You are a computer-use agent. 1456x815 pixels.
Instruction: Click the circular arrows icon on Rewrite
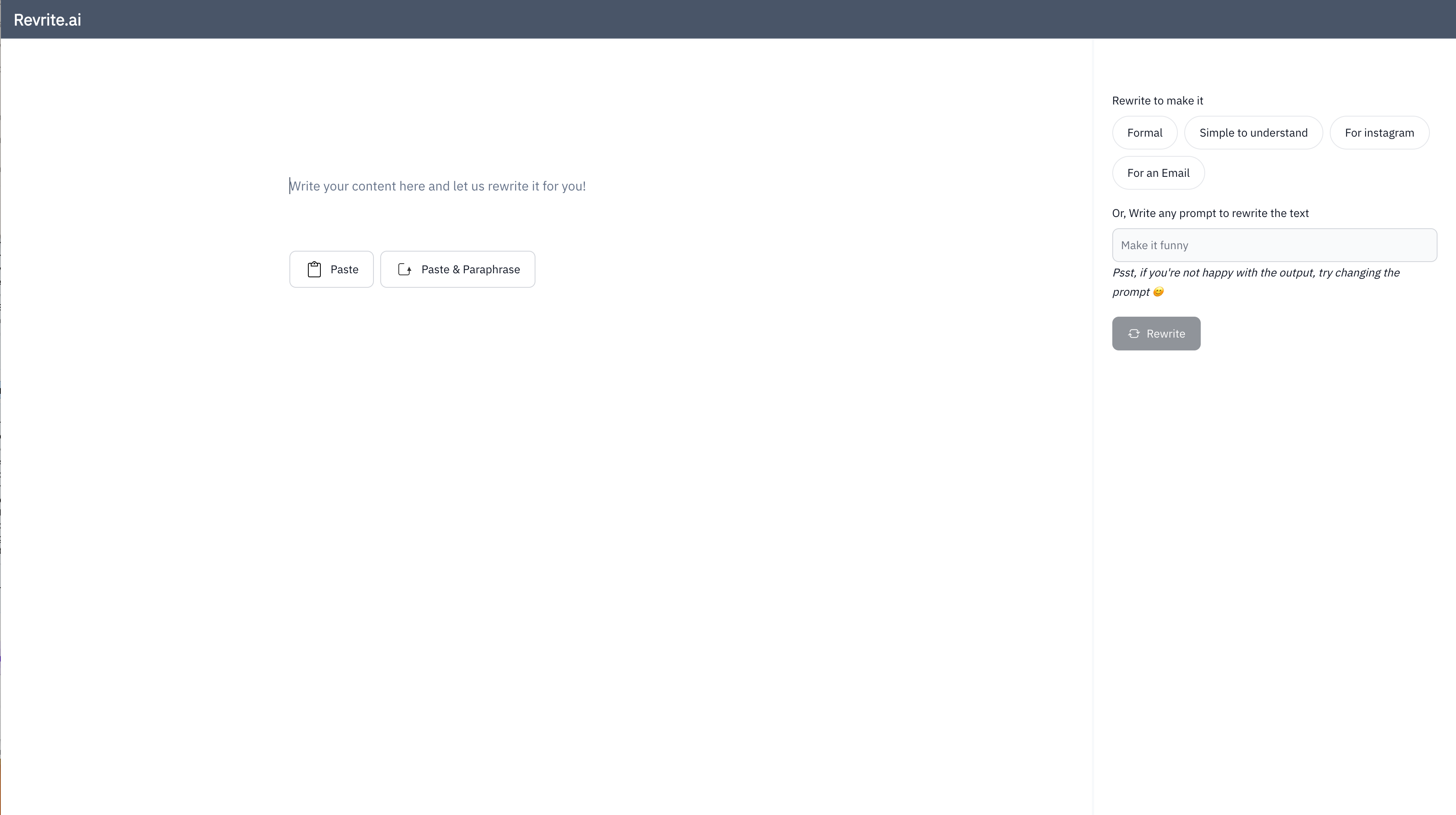[x=1133, y=334]
